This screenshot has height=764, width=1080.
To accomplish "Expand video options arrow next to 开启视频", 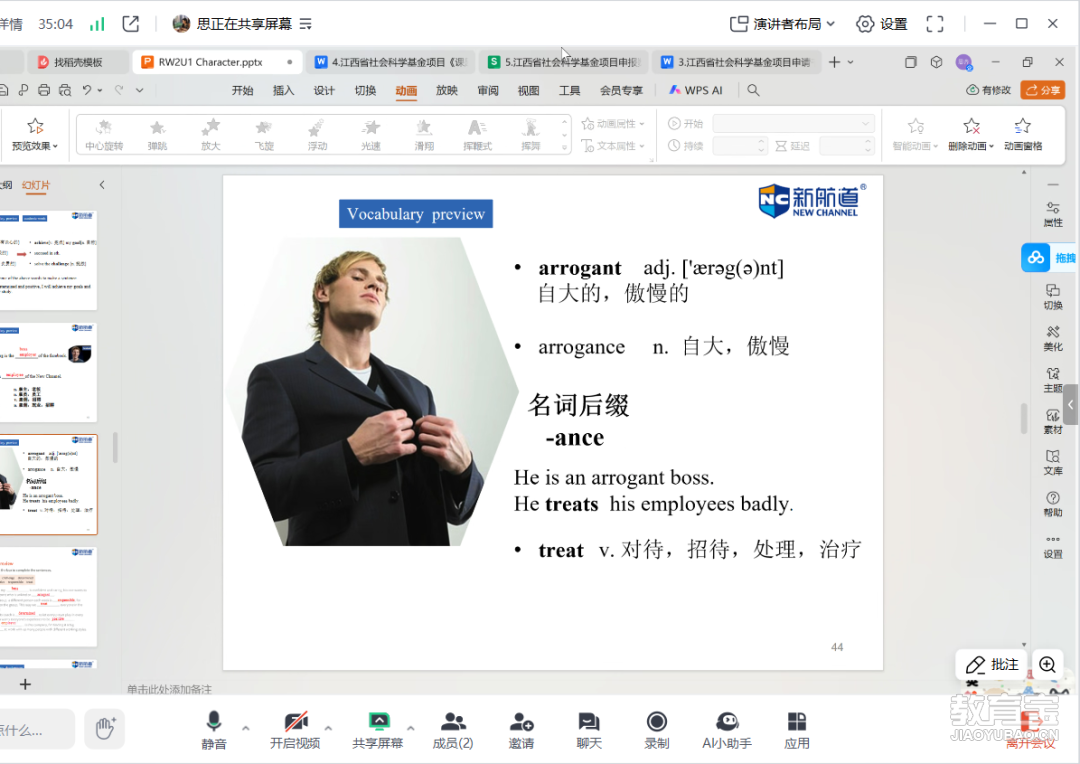I will click(328, 727).
